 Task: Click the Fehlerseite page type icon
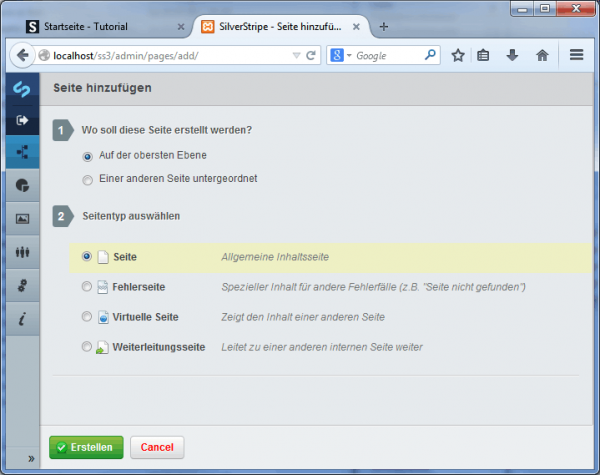tap(103, 287)
